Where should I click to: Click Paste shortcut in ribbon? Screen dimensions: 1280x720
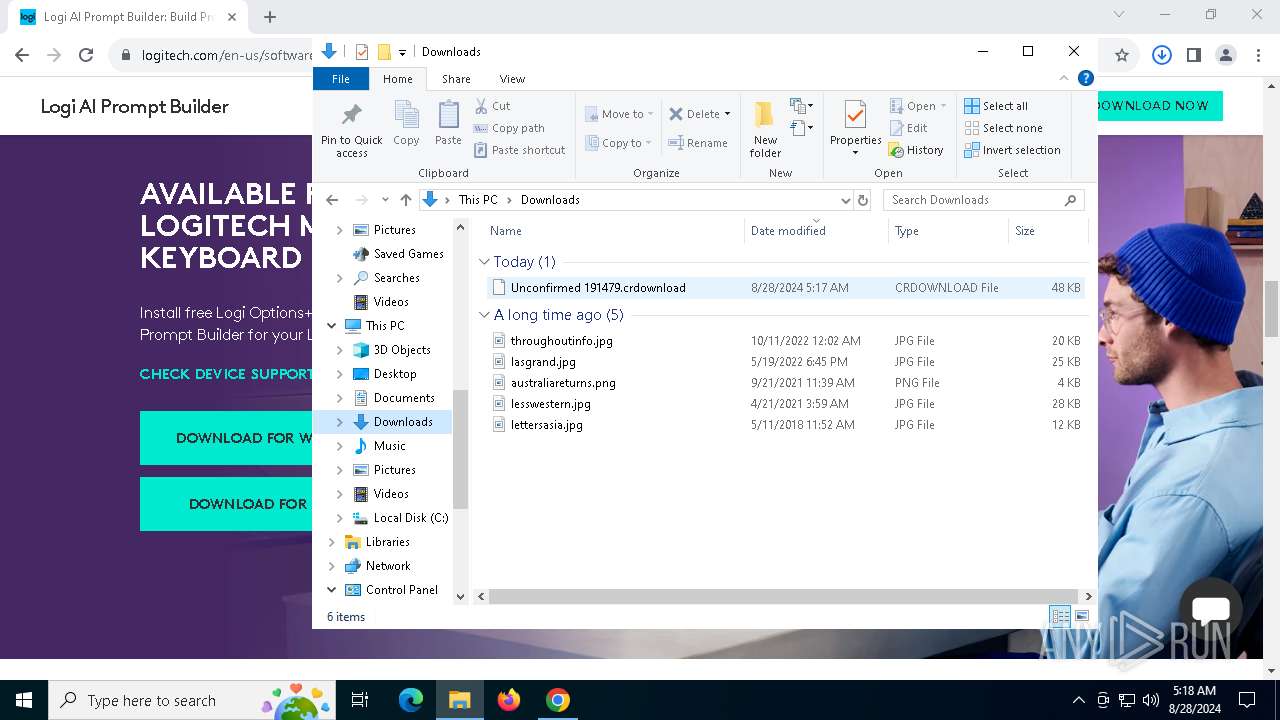click(x=520, y=150)
